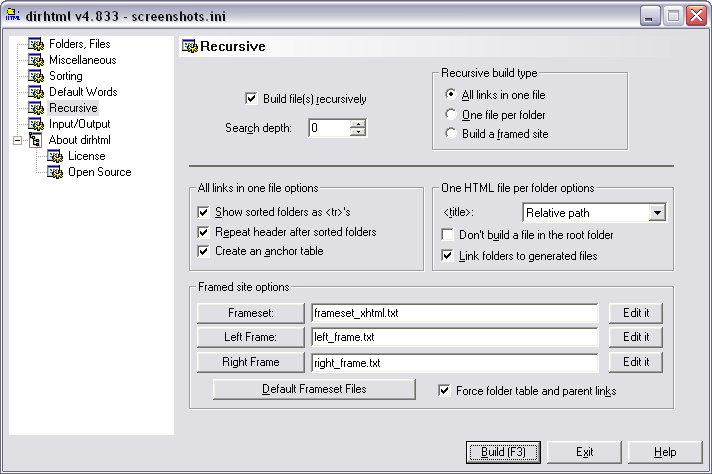Open the Folders, Files settings page
This screenshot has width=712, height=474.
pyautogui.click(x=79, y=44)
